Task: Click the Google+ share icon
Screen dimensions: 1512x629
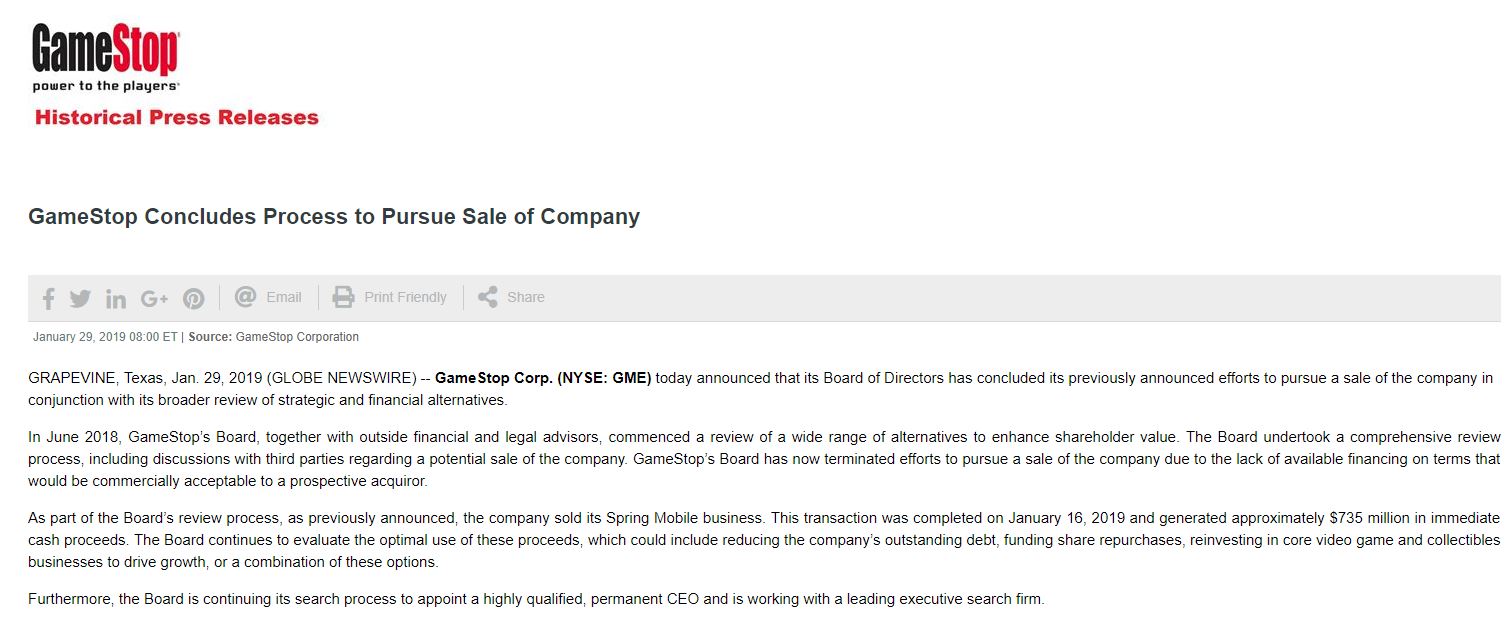Action: tap(154, 298)
